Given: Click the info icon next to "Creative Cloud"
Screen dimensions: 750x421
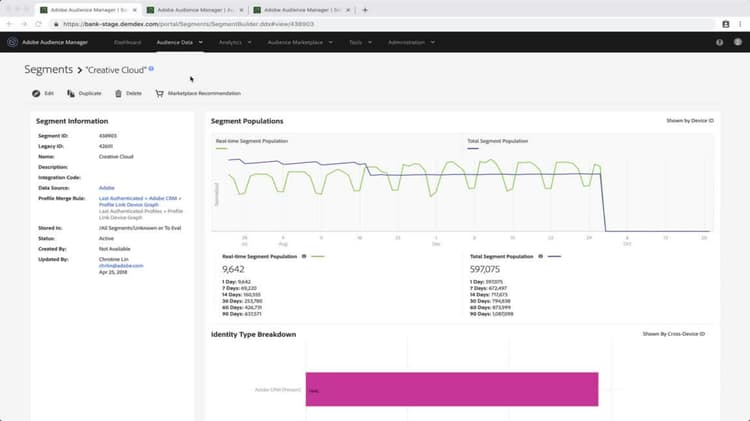Looking at the screenshot, I should coord(151,69).
